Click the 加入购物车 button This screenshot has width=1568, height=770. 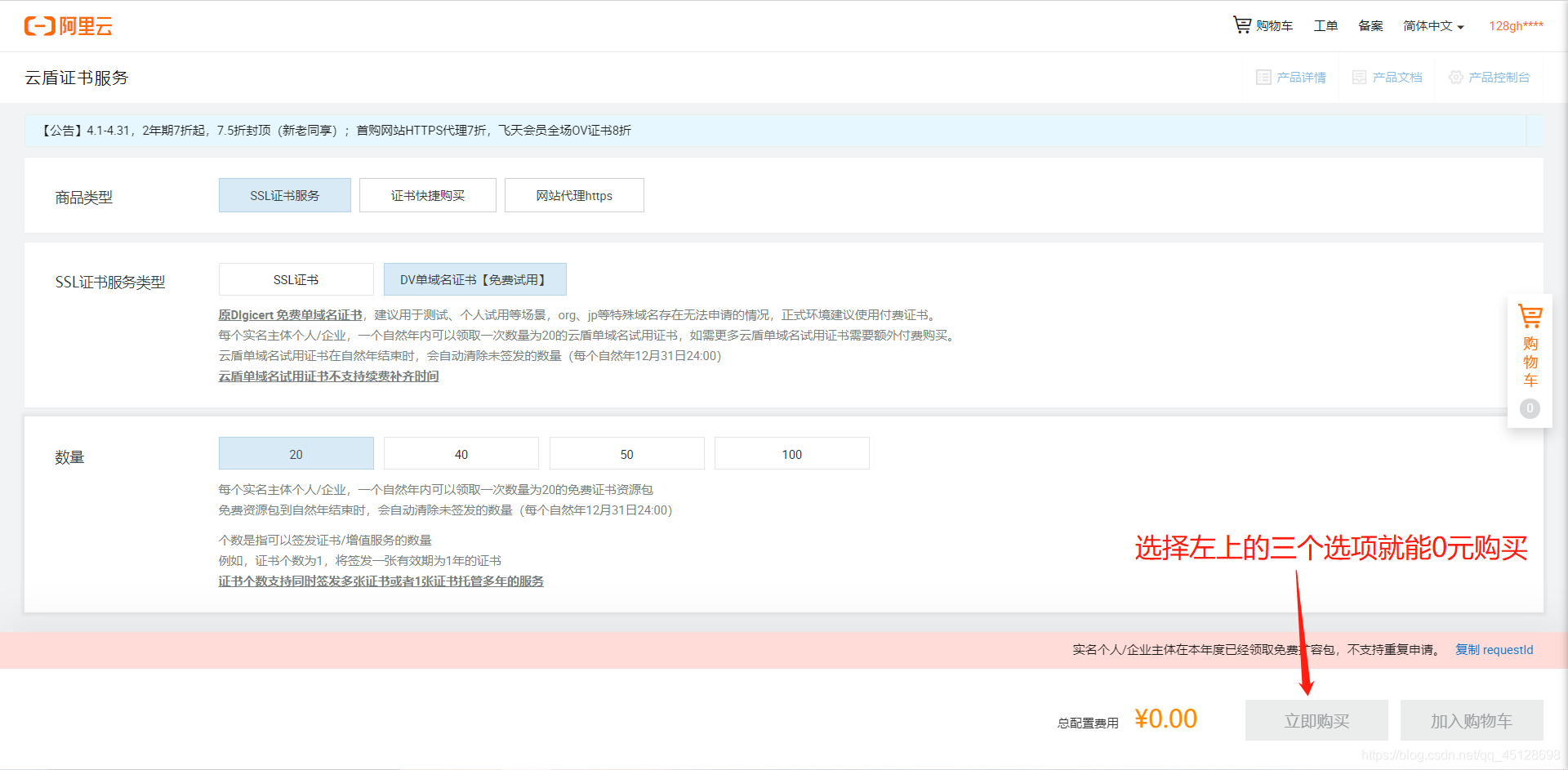1472,720
